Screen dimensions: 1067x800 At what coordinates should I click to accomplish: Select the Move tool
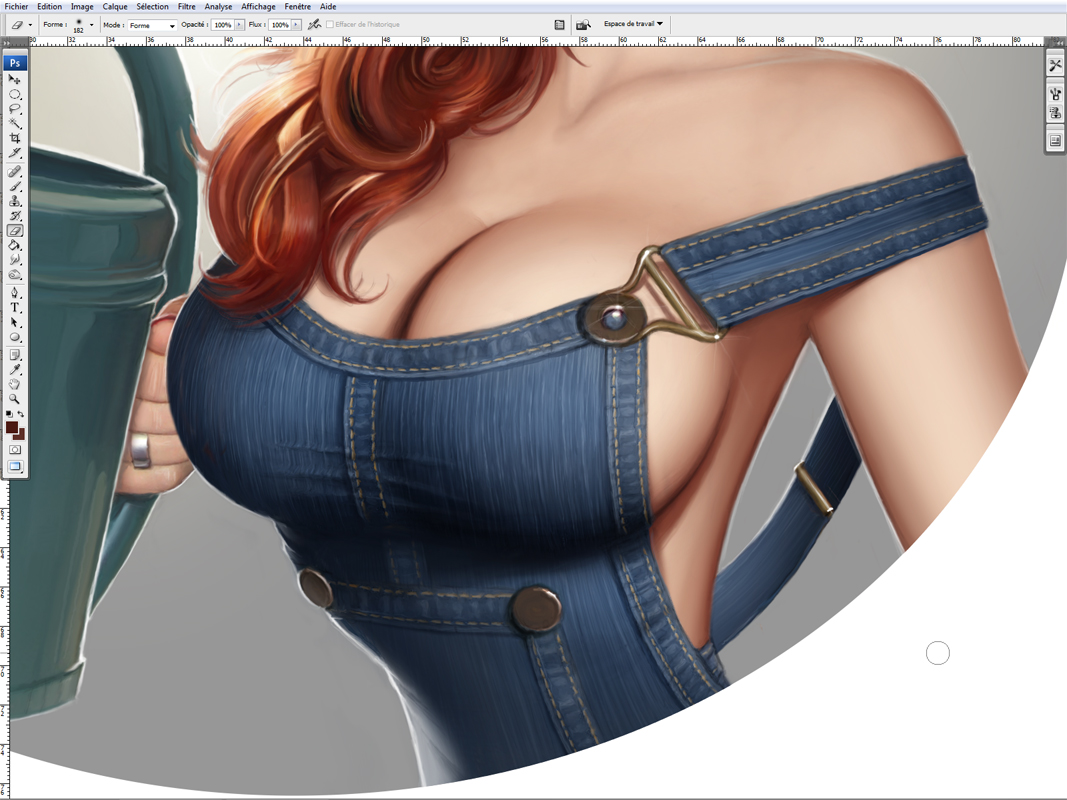click(14, 80)
